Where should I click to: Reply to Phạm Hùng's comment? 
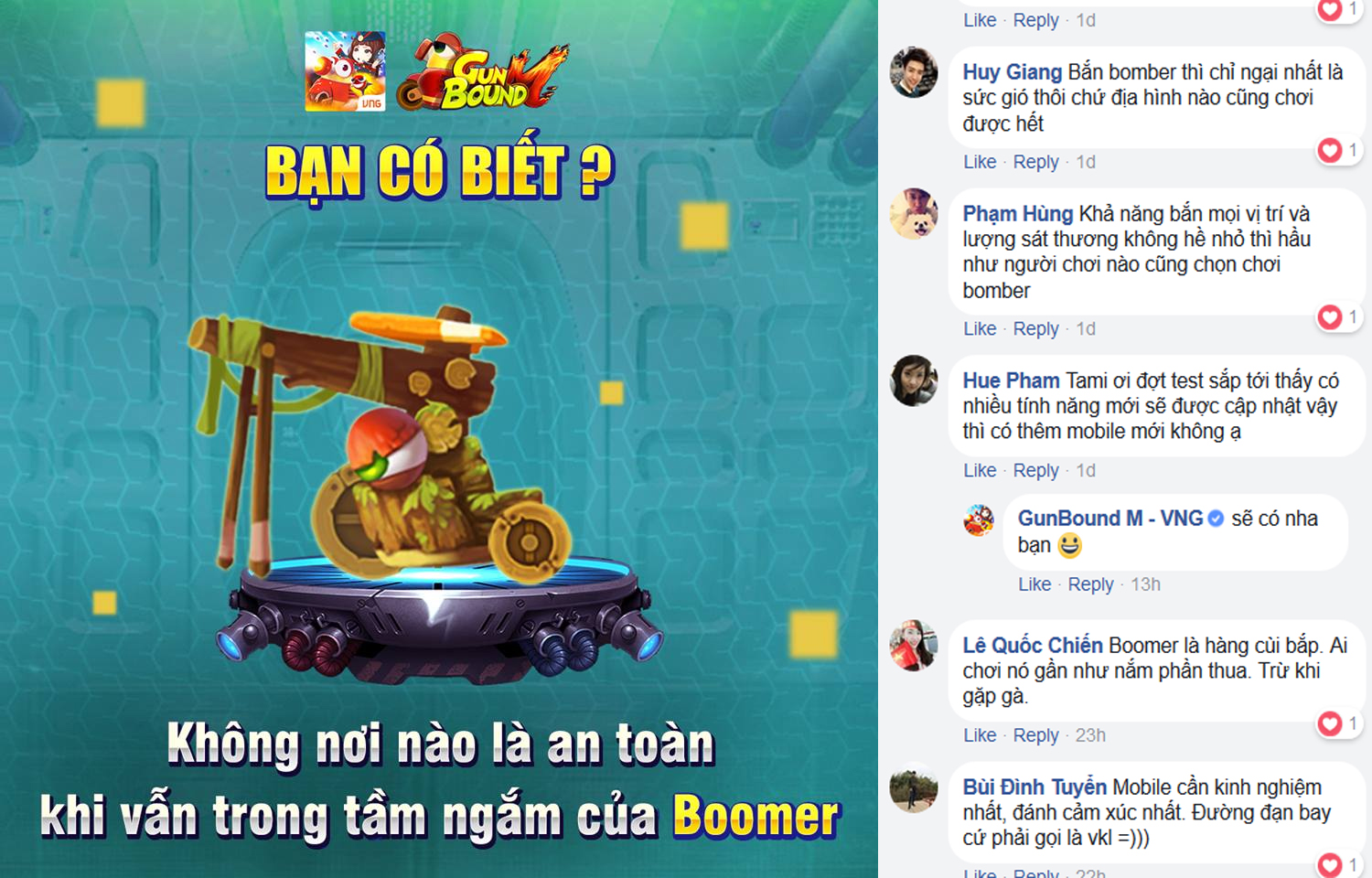click(1035, 328)
